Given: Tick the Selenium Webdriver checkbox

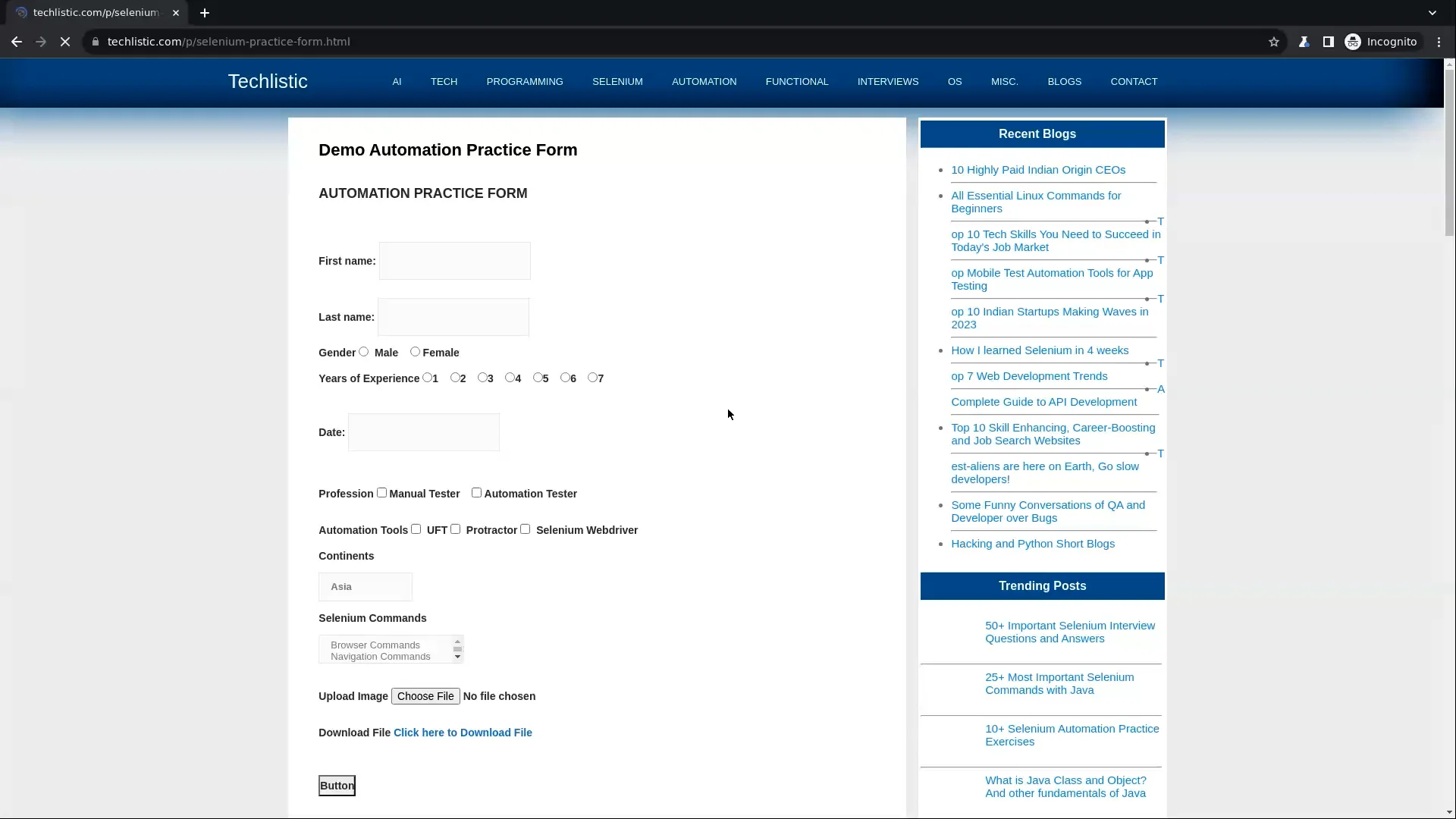Looking at the screenshot, I should point(525,529).
